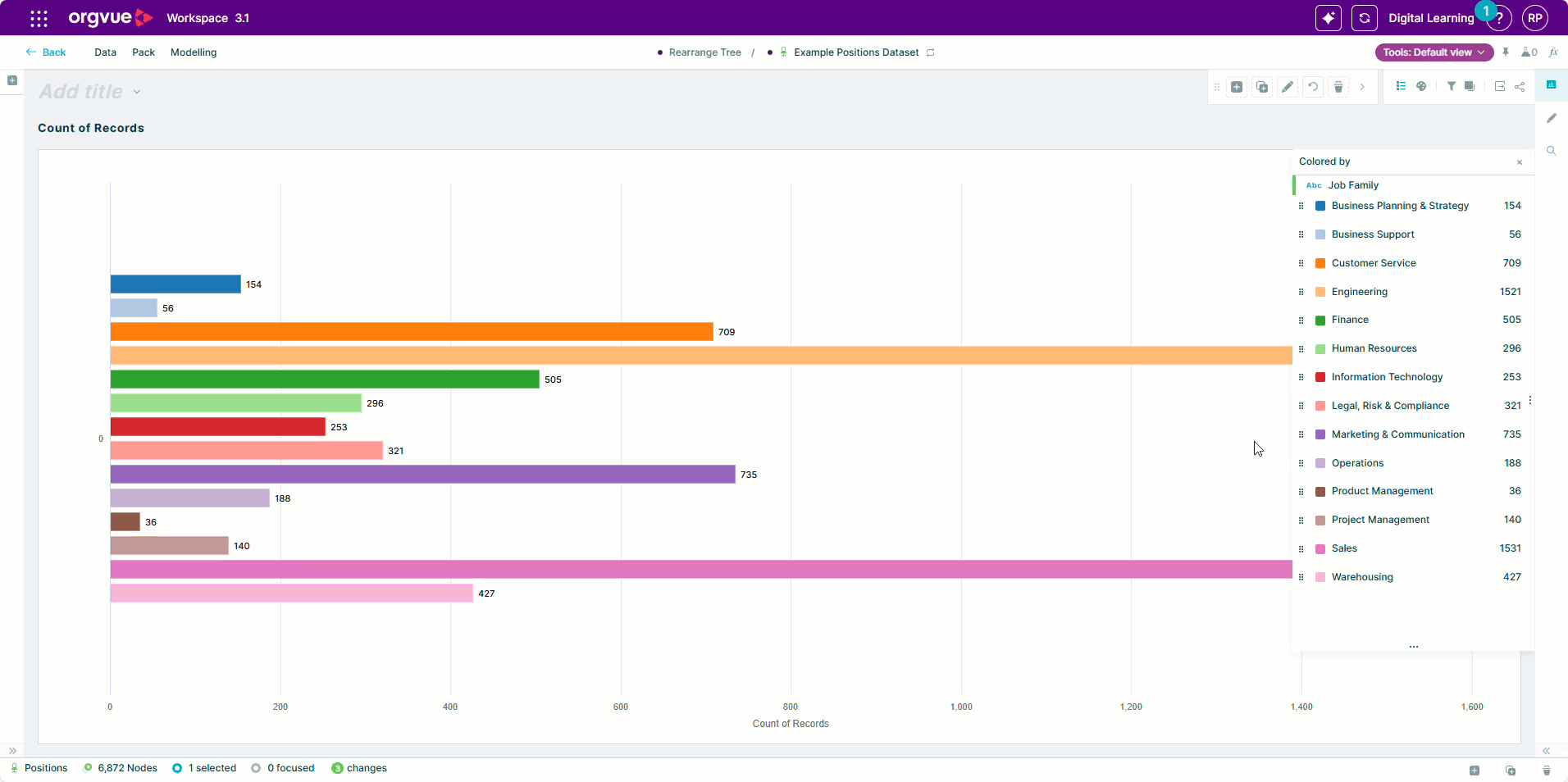
Task: Click the filter funnel icon
Action: point(1451,86)
